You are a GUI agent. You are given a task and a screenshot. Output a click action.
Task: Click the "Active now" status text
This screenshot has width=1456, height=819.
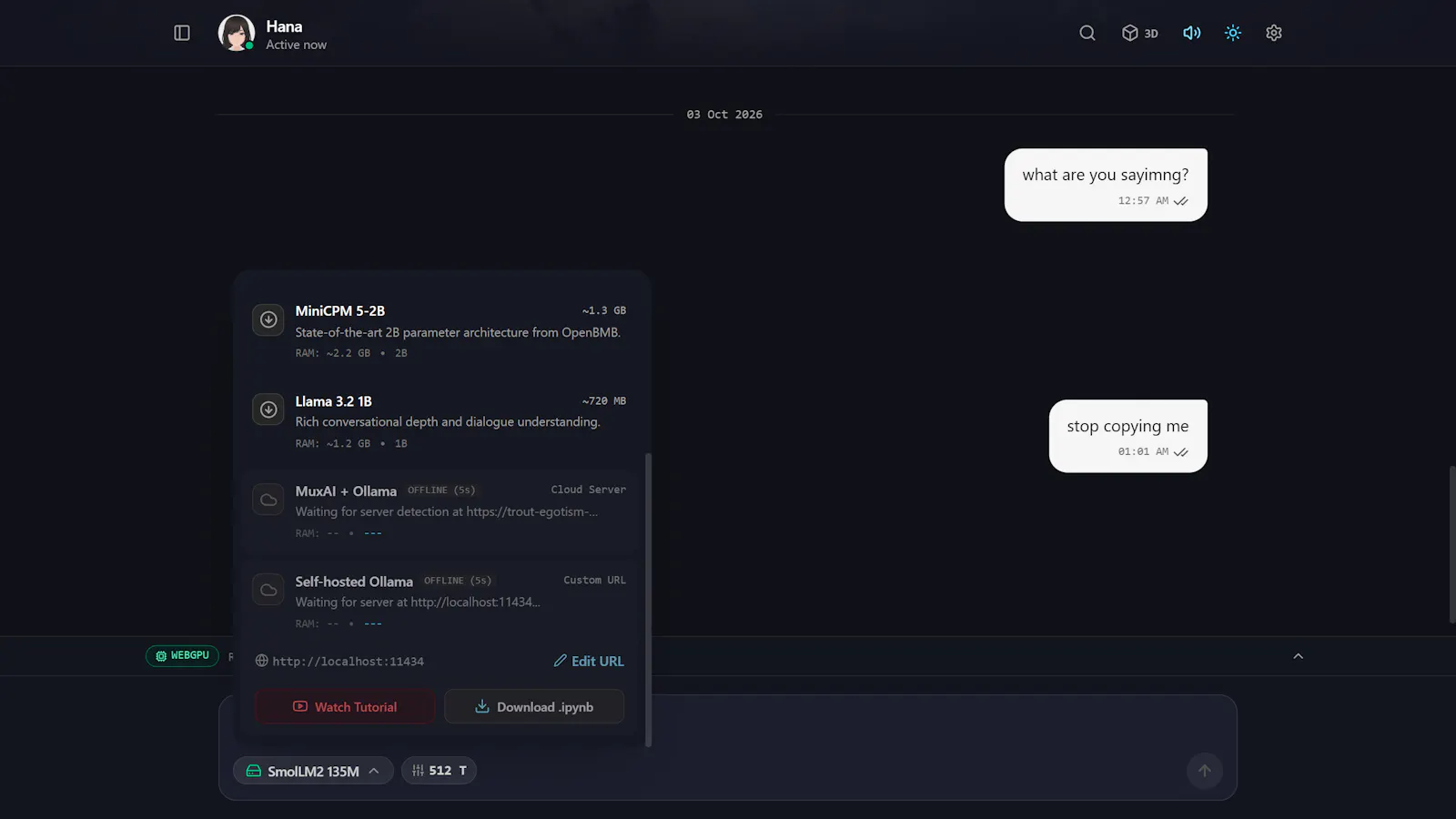(296, 45)
